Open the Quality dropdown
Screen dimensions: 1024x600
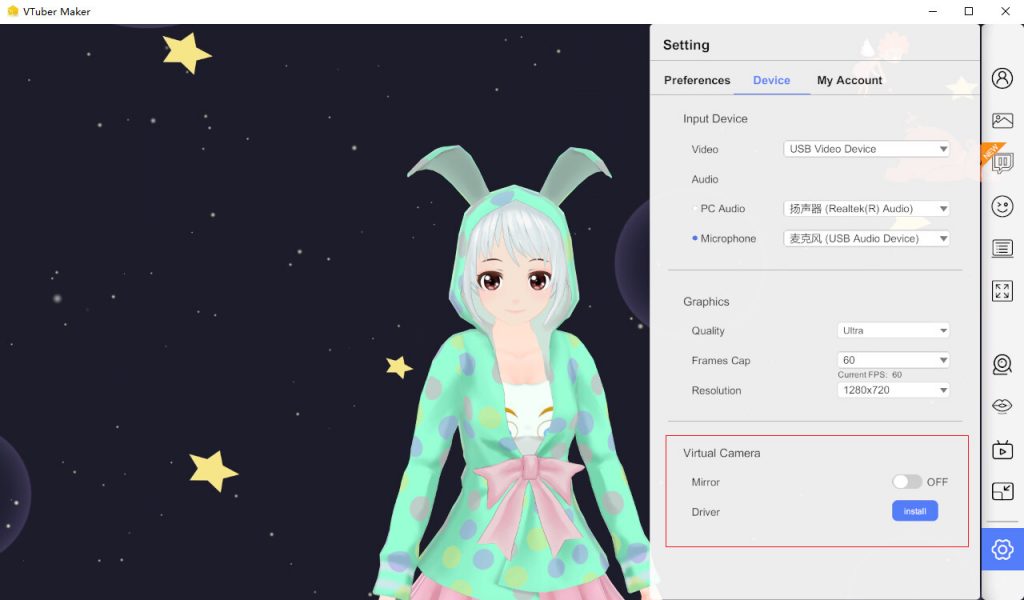click(x=893, y=330)
